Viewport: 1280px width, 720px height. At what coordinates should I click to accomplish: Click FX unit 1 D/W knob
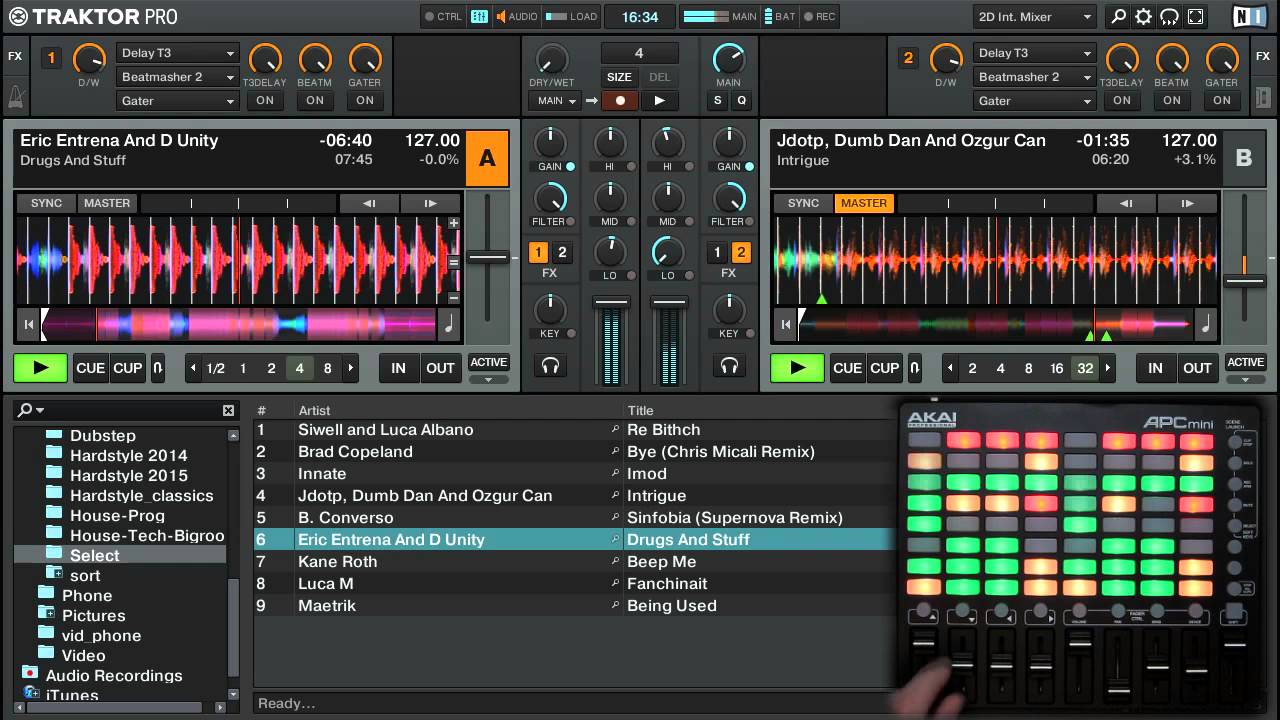tap(89, 59)
